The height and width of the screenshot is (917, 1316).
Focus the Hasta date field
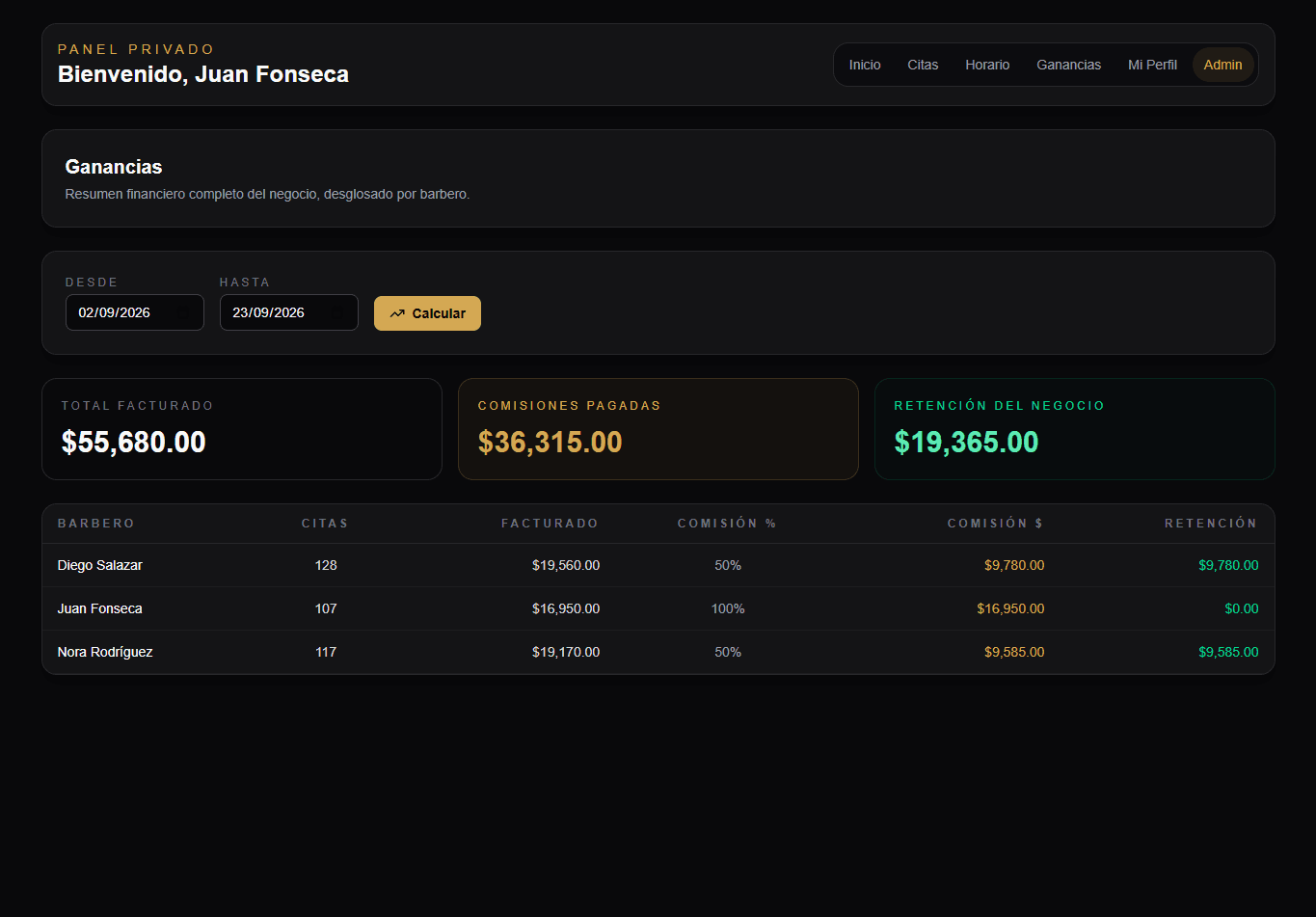point(289,312)
